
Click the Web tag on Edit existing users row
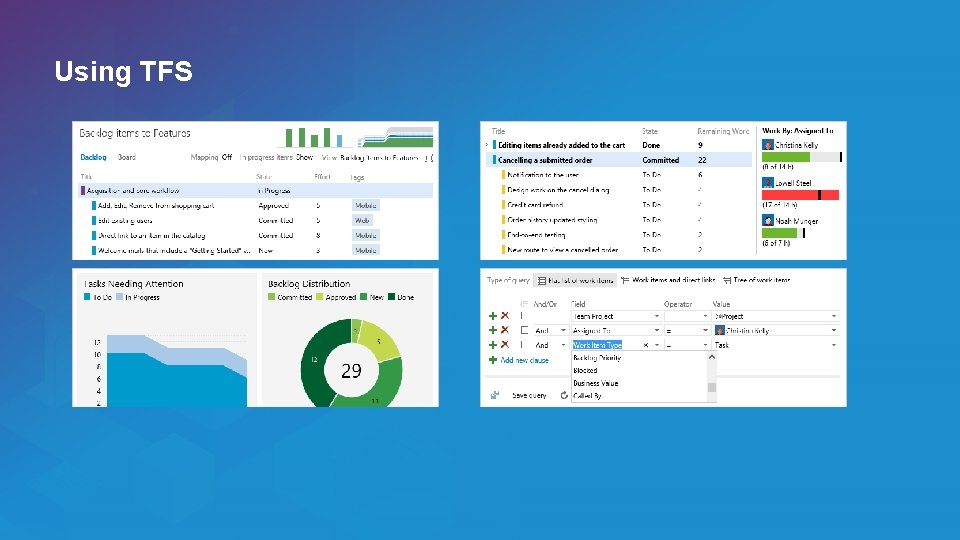click(x=362, y=220)
